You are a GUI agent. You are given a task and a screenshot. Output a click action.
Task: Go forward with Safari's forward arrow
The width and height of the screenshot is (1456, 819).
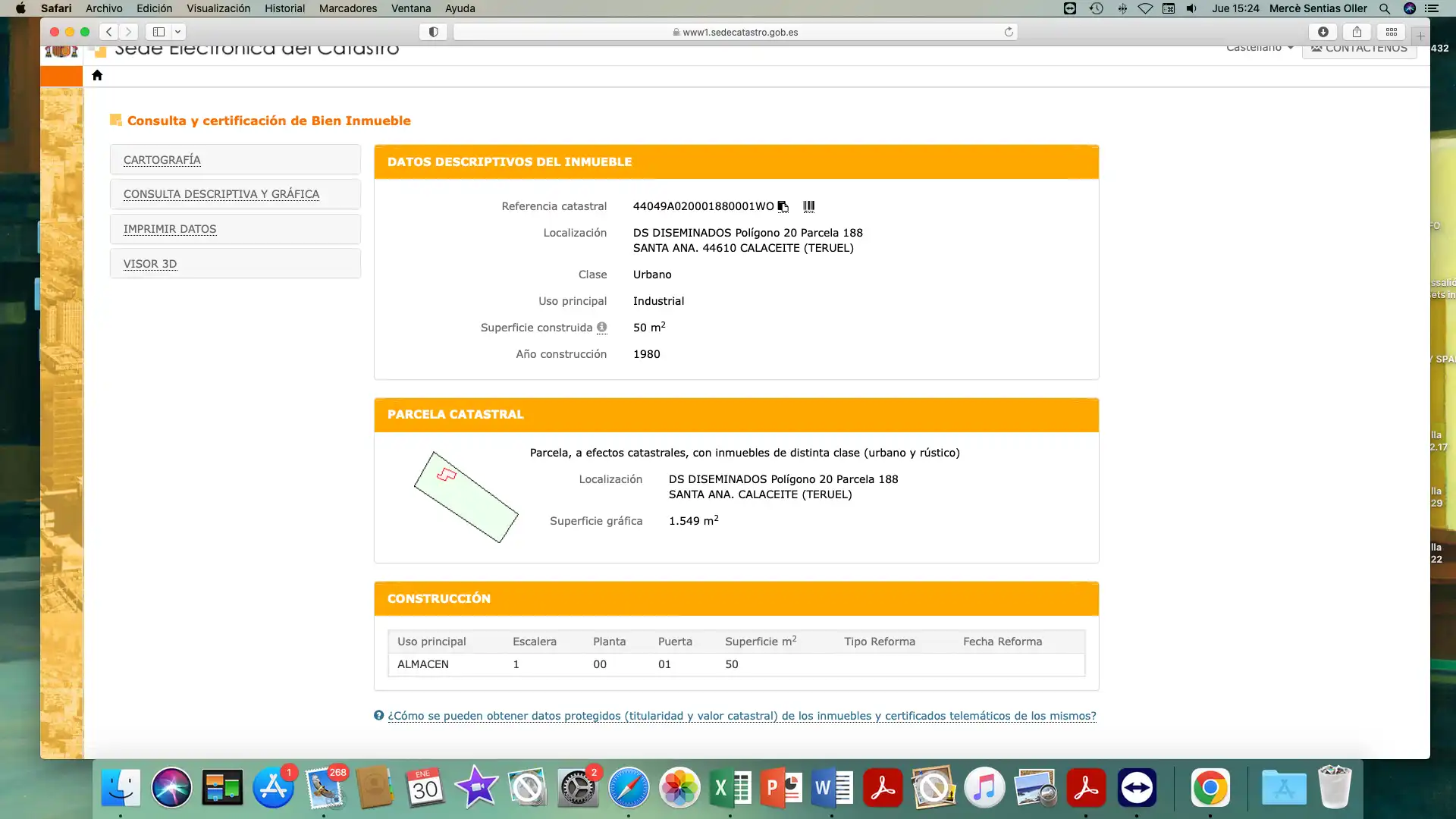tap(129, 32)
